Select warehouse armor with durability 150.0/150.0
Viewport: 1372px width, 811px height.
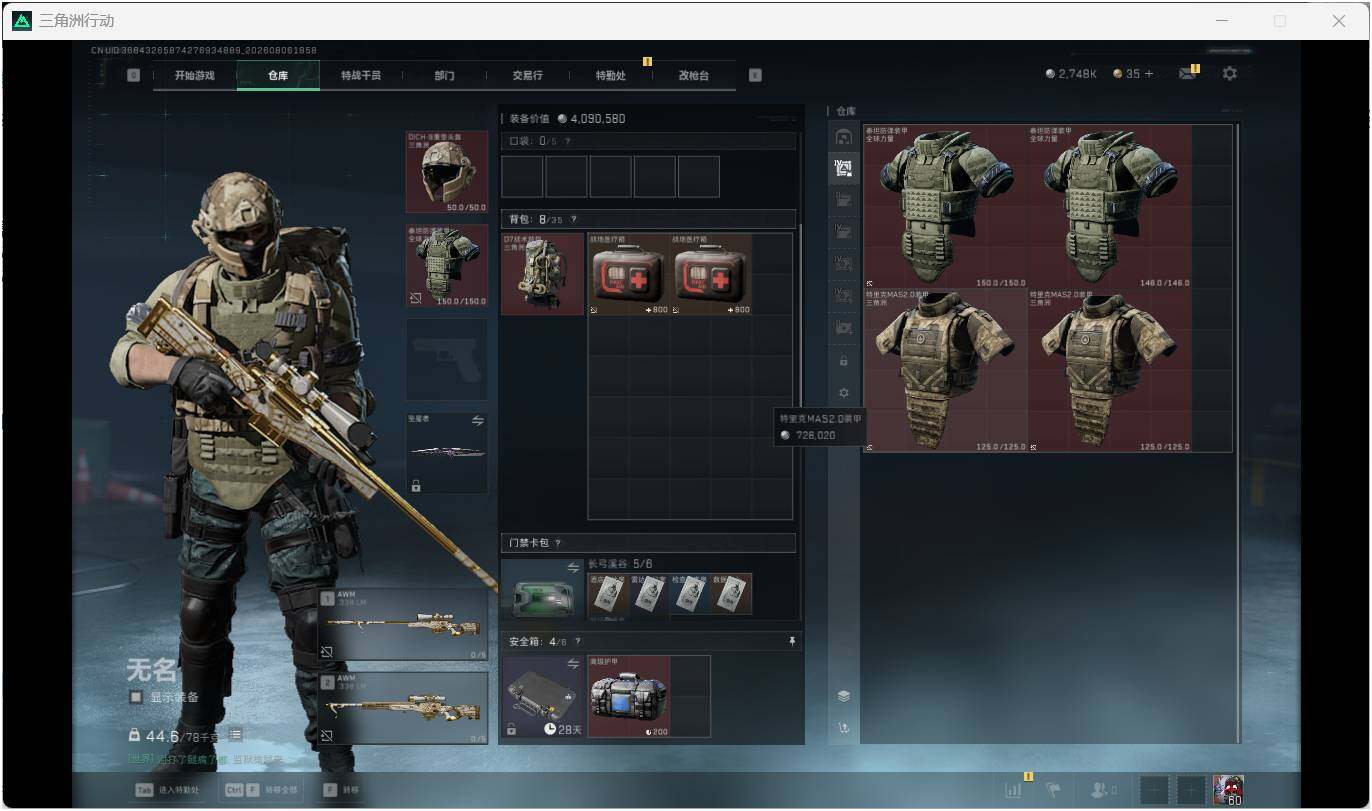946,207
